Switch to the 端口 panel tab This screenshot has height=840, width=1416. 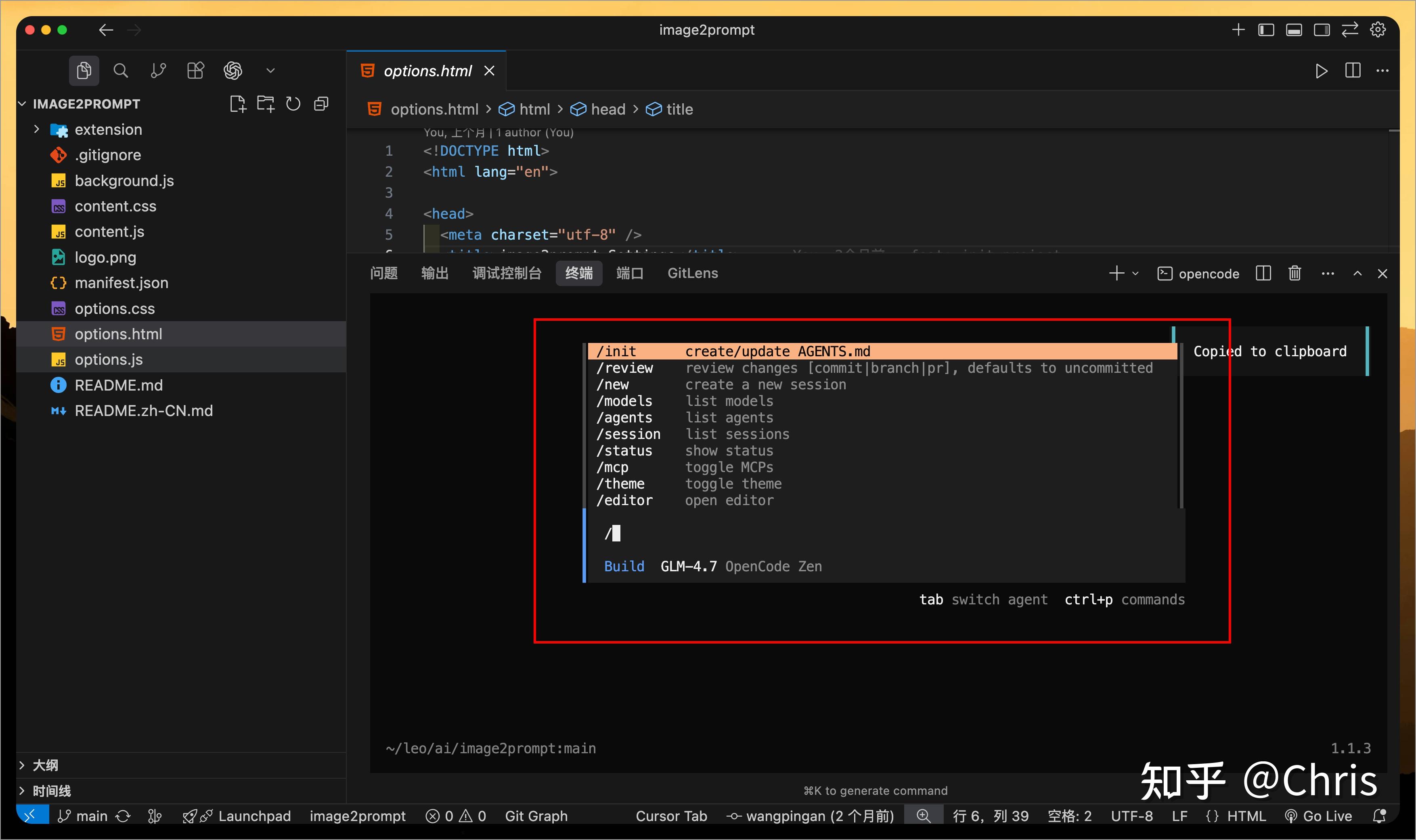tap(630, 274)
